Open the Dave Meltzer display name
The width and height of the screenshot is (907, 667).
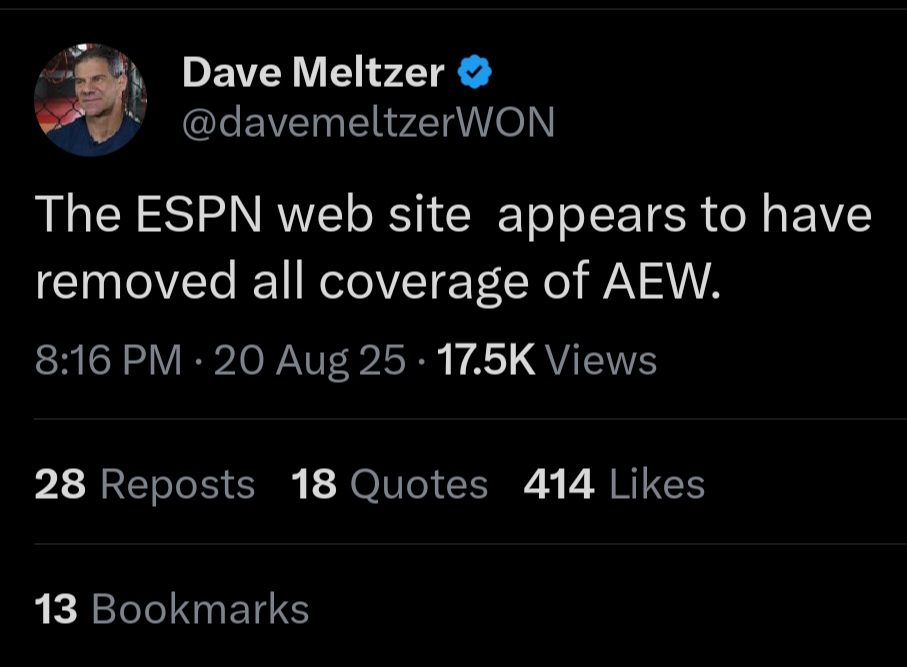pos(313,72)
